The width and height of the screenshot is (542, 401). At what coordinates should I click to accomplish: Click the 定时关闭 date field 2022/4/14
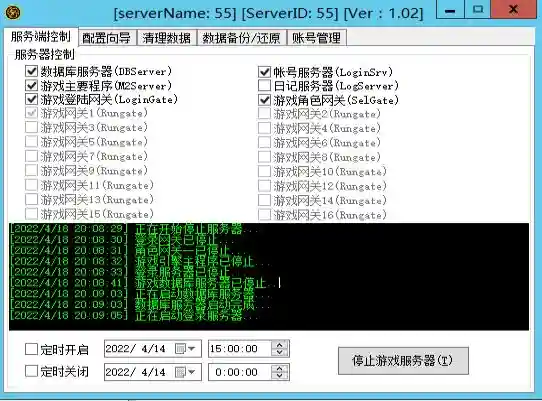tap(153, 372)
